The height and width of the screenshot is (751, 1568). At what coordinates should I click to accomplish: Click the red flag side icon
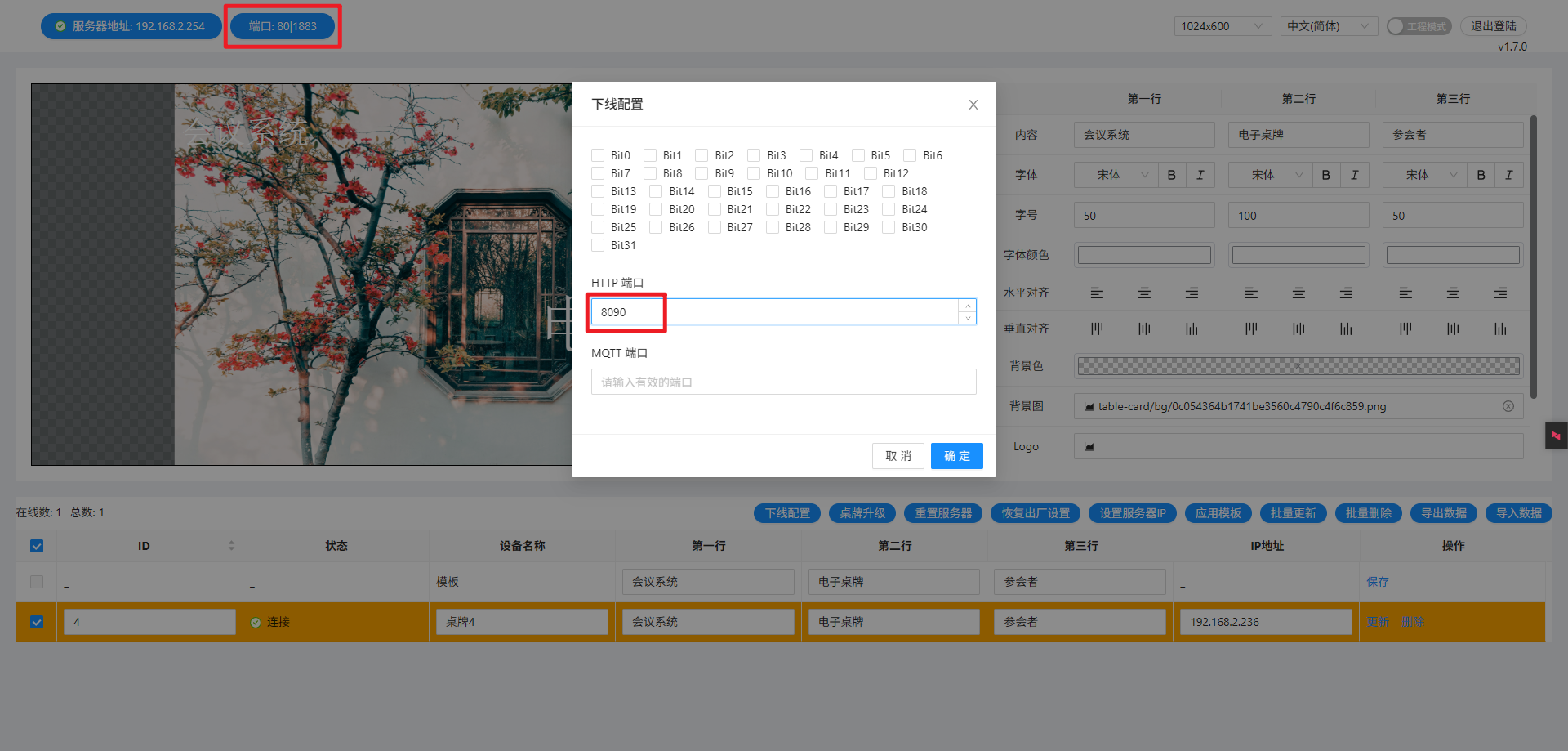coord(1556,436)
